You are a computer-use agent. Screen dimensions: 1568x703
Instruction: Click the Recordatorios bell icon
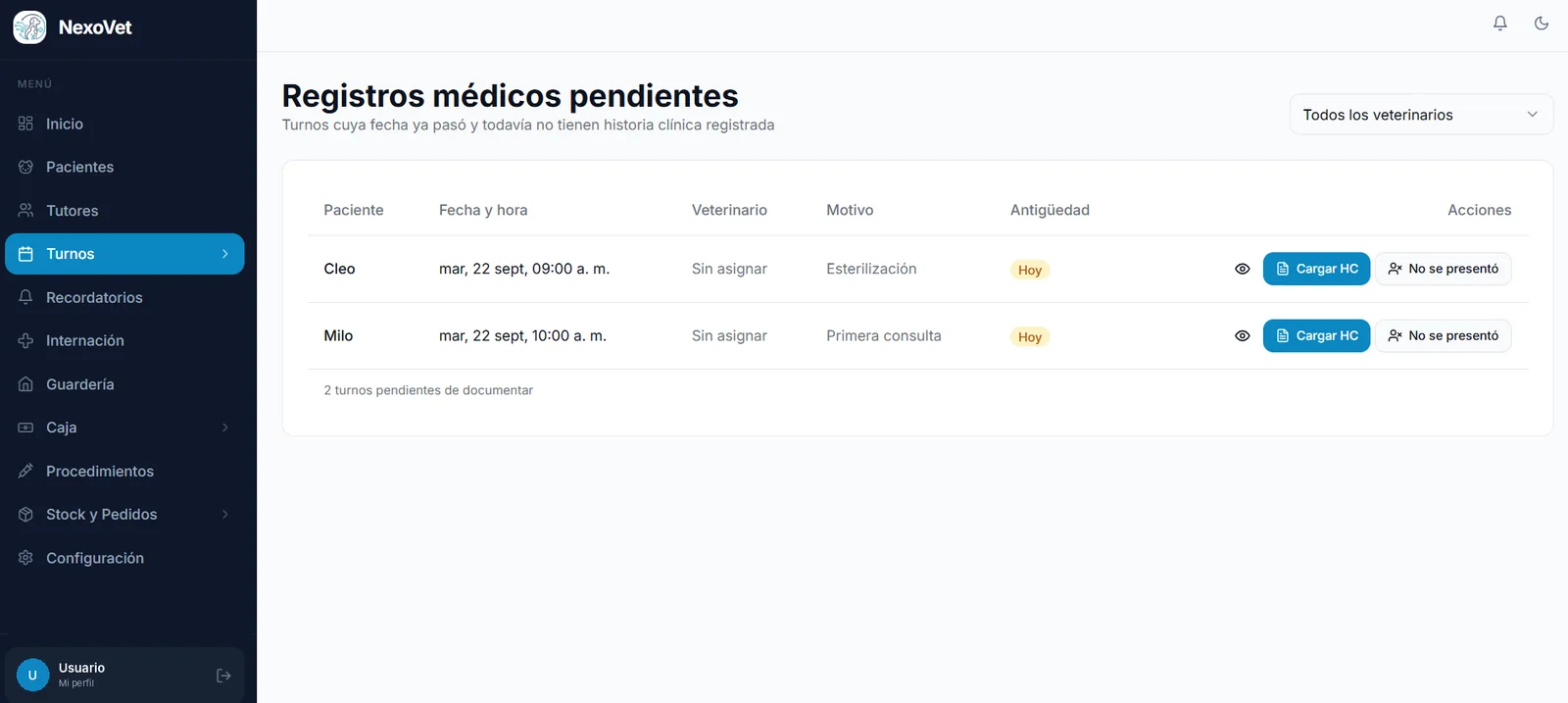pyautogui.click(x=25, y=297)
